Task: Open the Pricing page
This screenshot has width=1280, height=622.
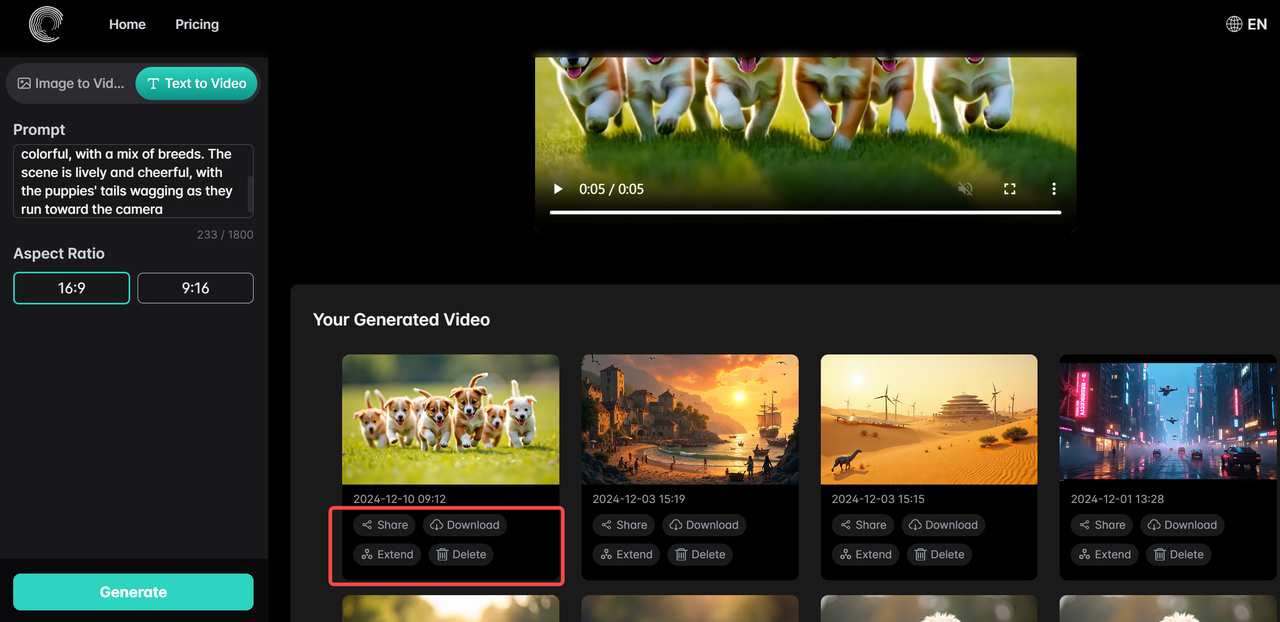Action: click(197, 24)
